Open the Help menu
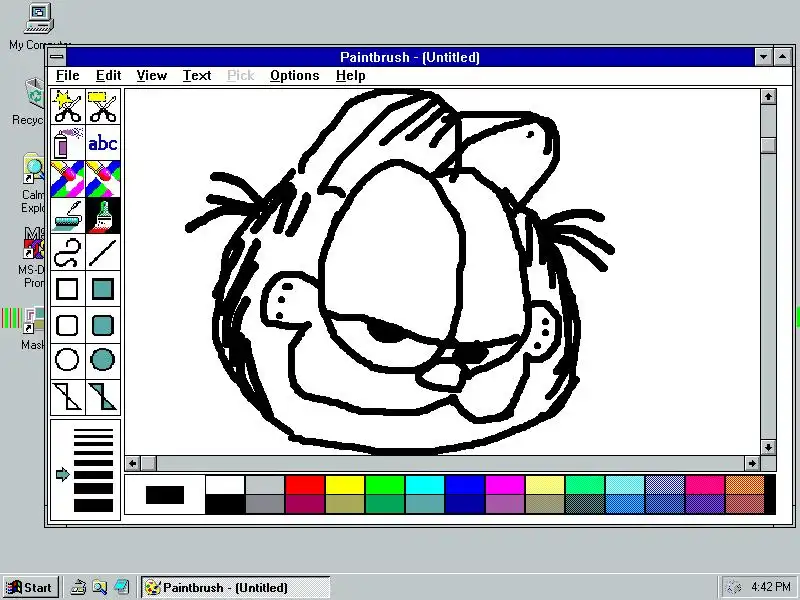Screen dimensions: 800x600 point(350,76)
